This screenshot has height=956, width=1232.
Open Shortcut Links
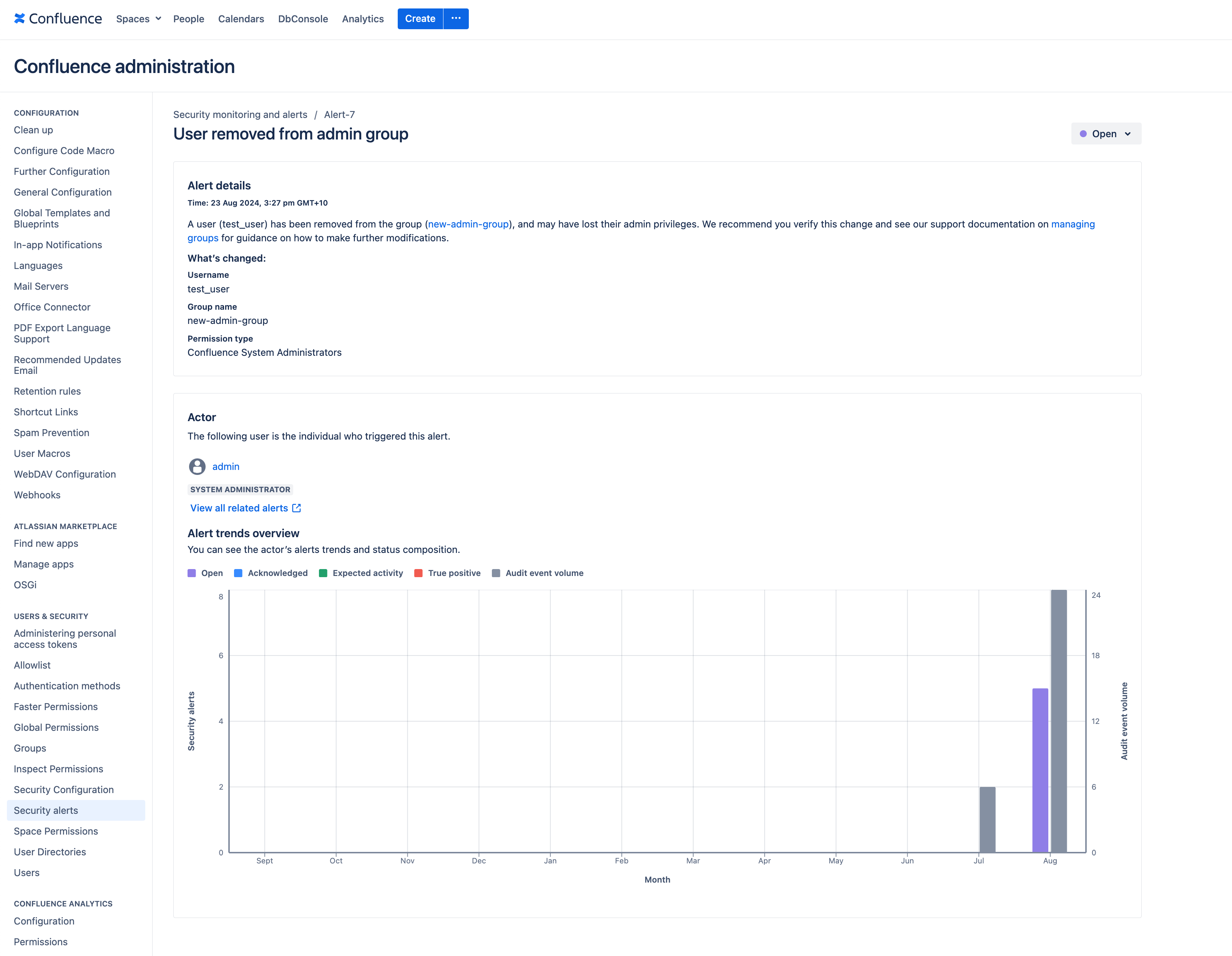click(46, 412)
